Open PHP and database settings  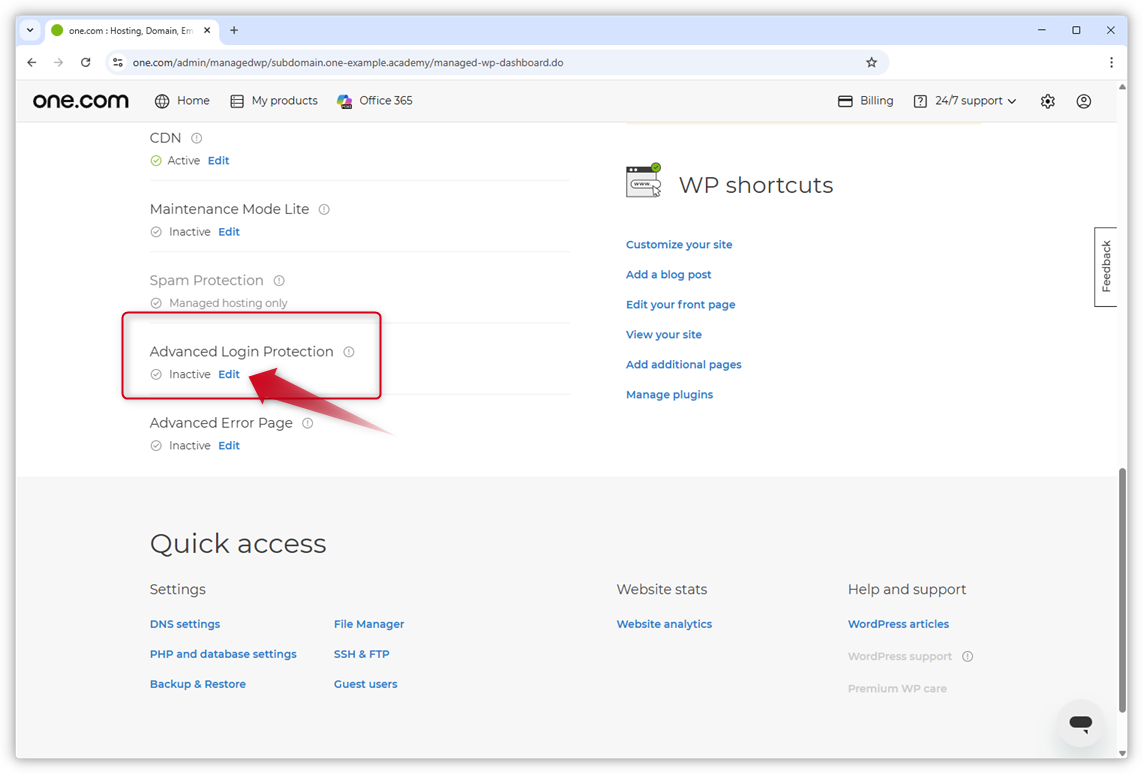click(223, 654)
